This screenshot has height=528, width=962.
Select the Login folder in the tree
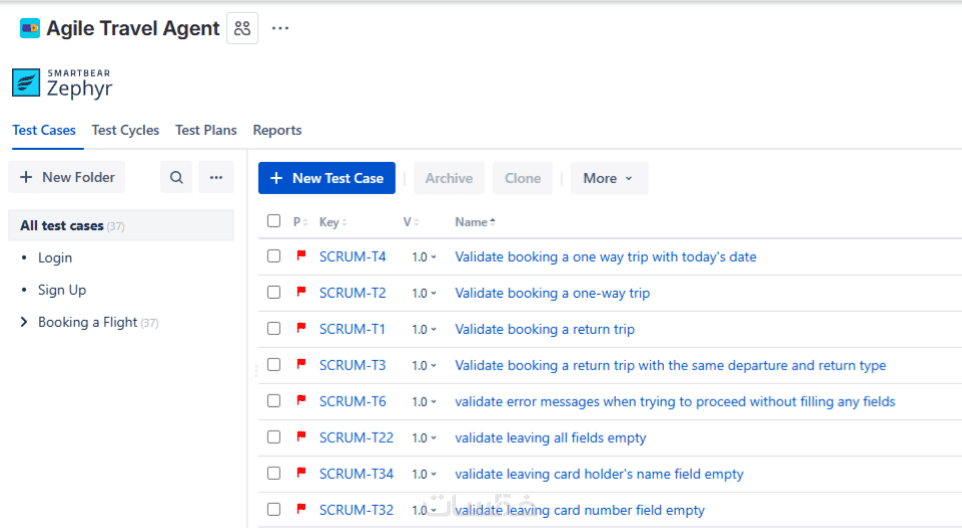coord(55,258)
